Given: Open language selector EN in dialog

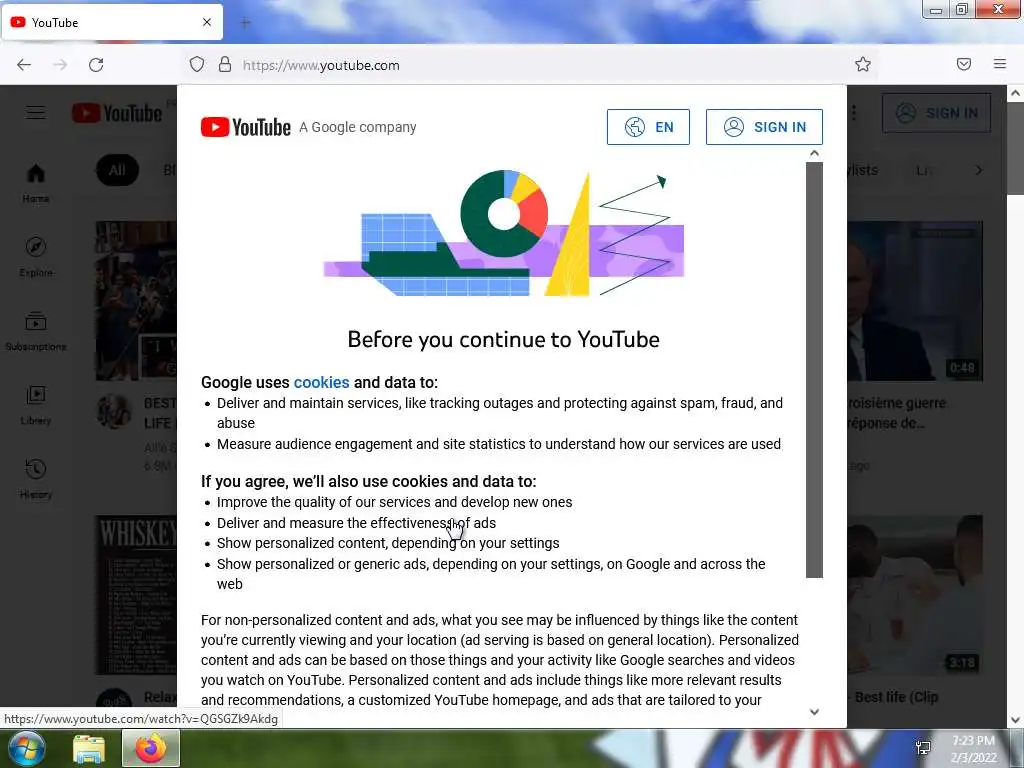Looking at the screenshot, I should point(648,127).
